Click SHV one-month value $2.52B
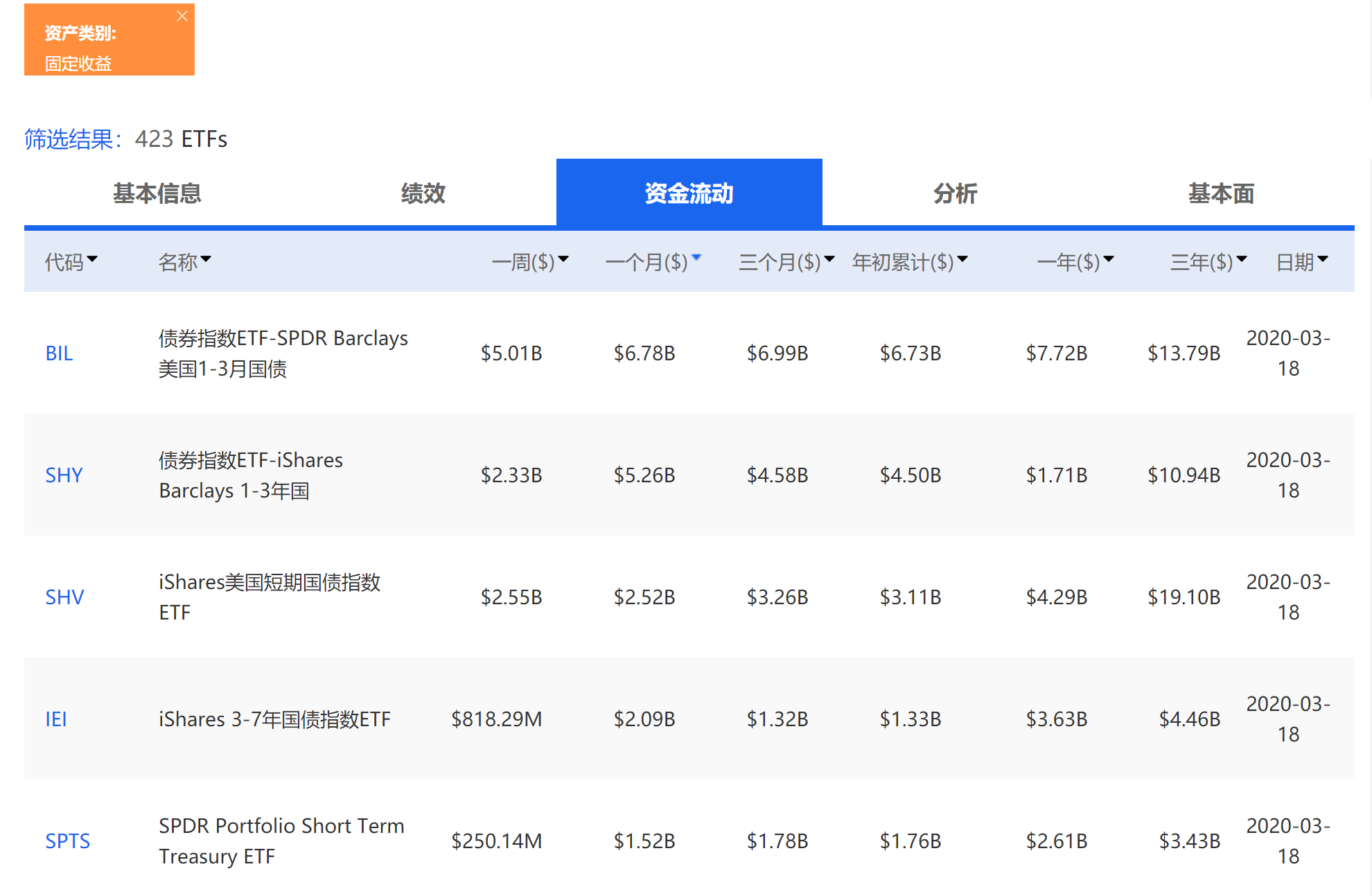This screenshot has height=896, width=1372. coord(644,597)
